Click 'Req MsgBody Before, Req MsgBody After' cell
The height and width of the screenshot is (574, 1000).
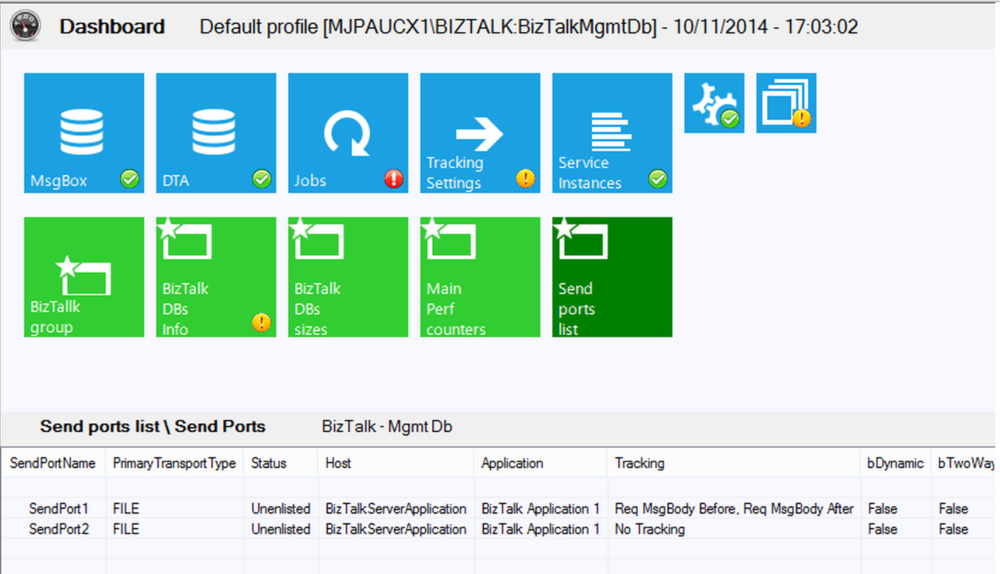pos(734,508)
